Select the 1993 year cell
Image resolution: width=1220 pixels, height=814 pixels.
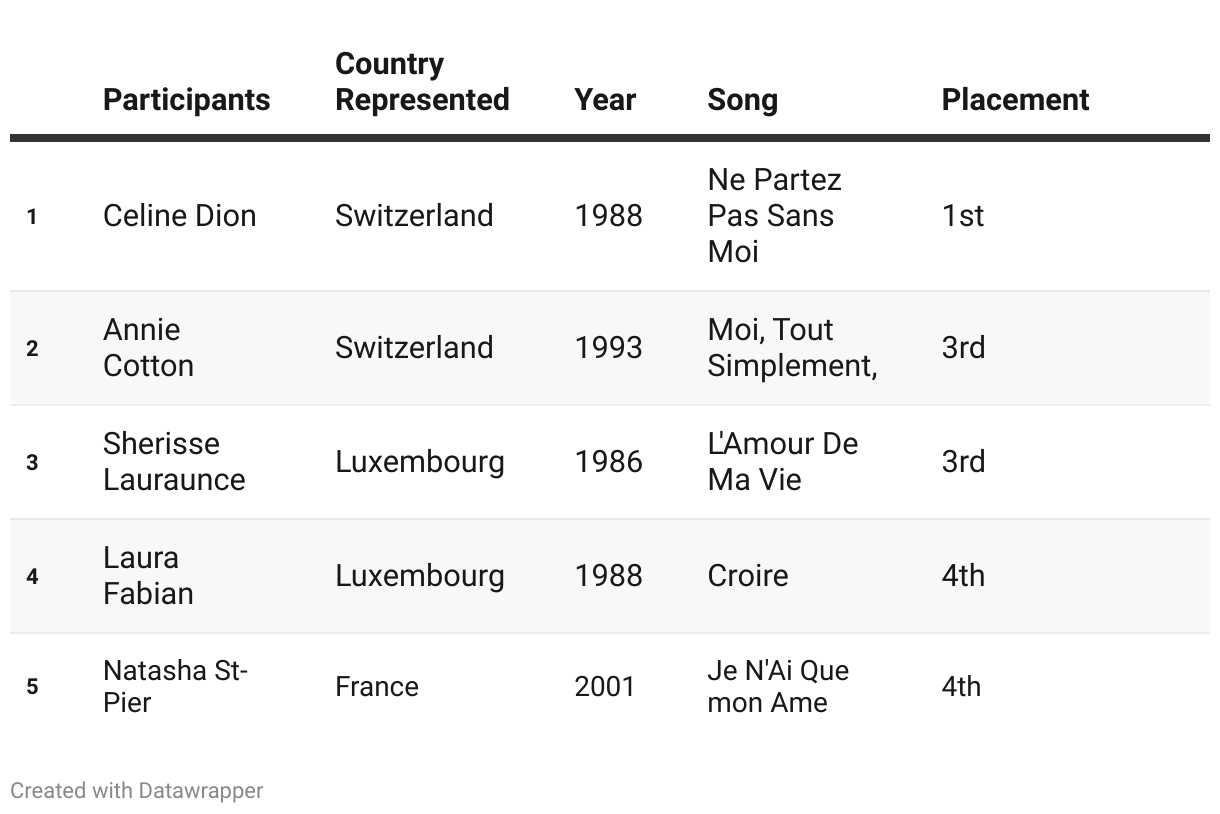point(608,348)
